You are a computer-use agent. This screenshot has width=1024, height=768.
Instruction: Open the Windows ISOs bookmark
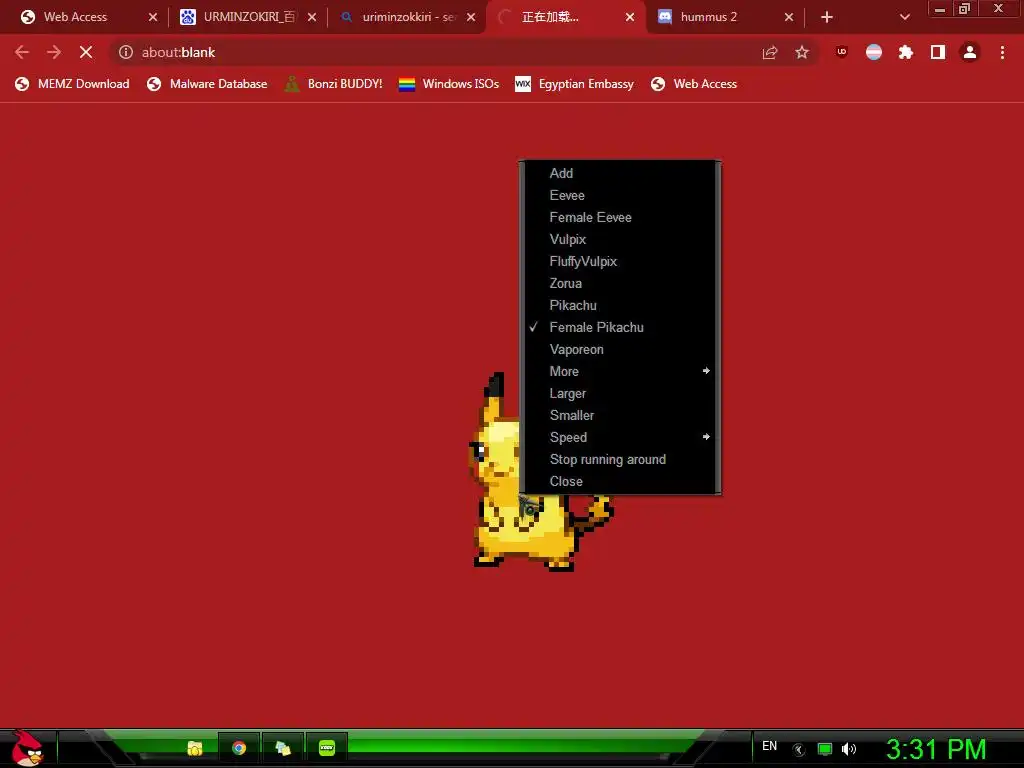coord(449,84)
